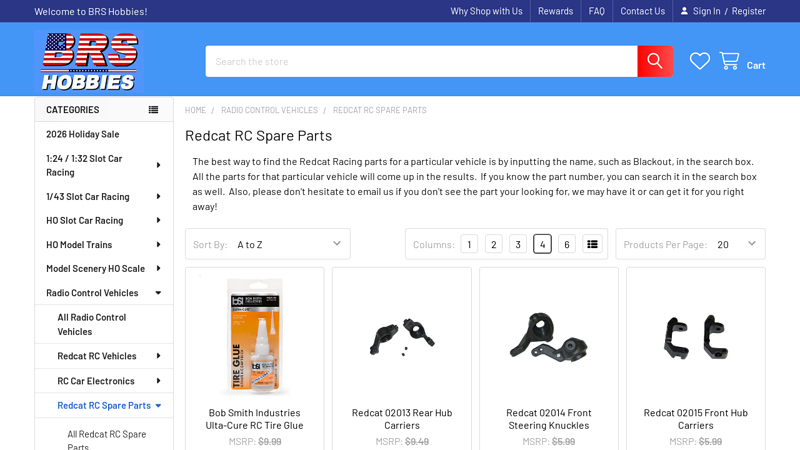Screen dimensions: 800x450
Task: Click the CATEGORIES header label
Action: coord(72,110)
